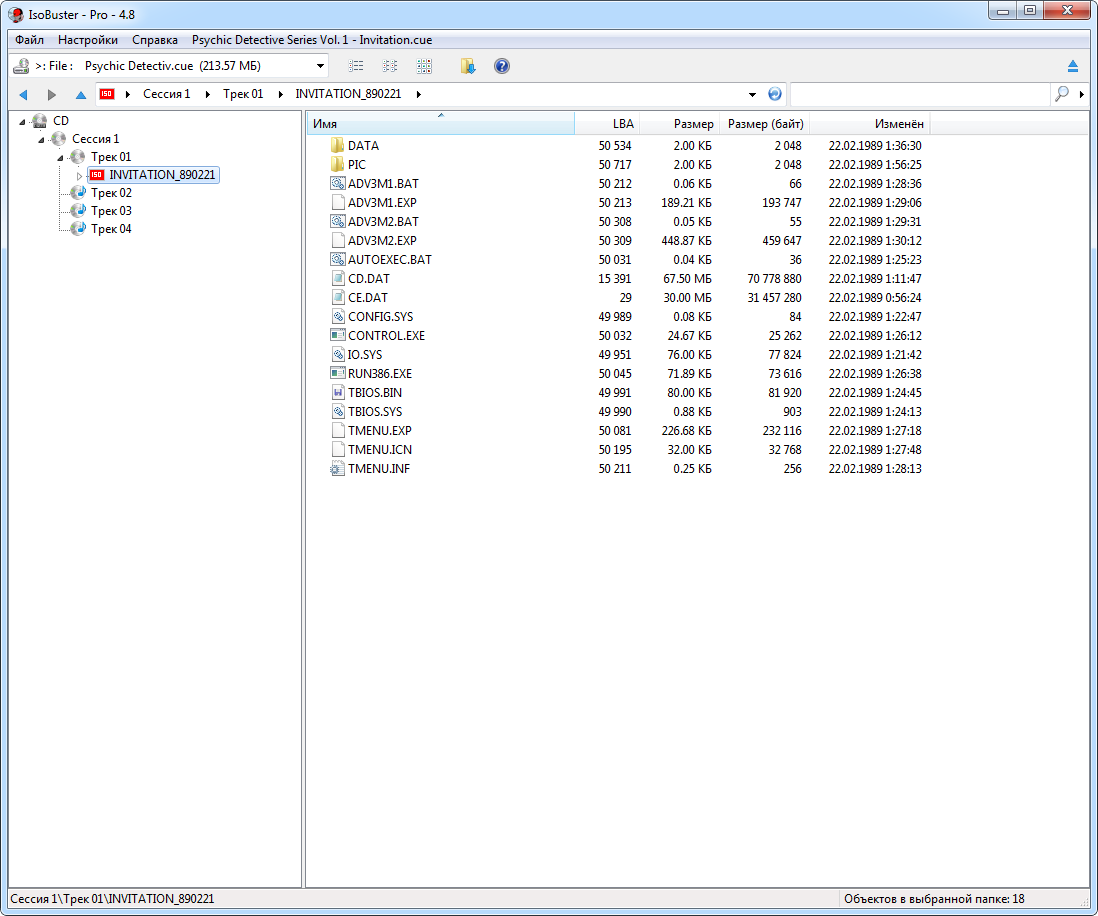Click the ADV3M1.BAT file icon
Screen dimensions: 1098x916
coord(338,183)
